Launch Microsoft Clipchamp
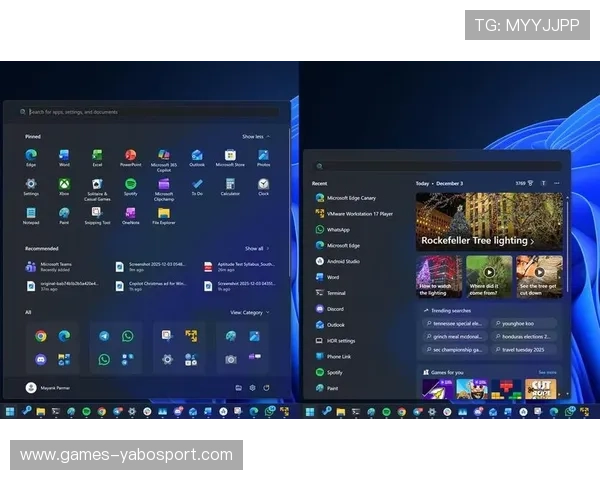Image resolution: width=600 pixels, height=480 pixels. pos(164,189)
